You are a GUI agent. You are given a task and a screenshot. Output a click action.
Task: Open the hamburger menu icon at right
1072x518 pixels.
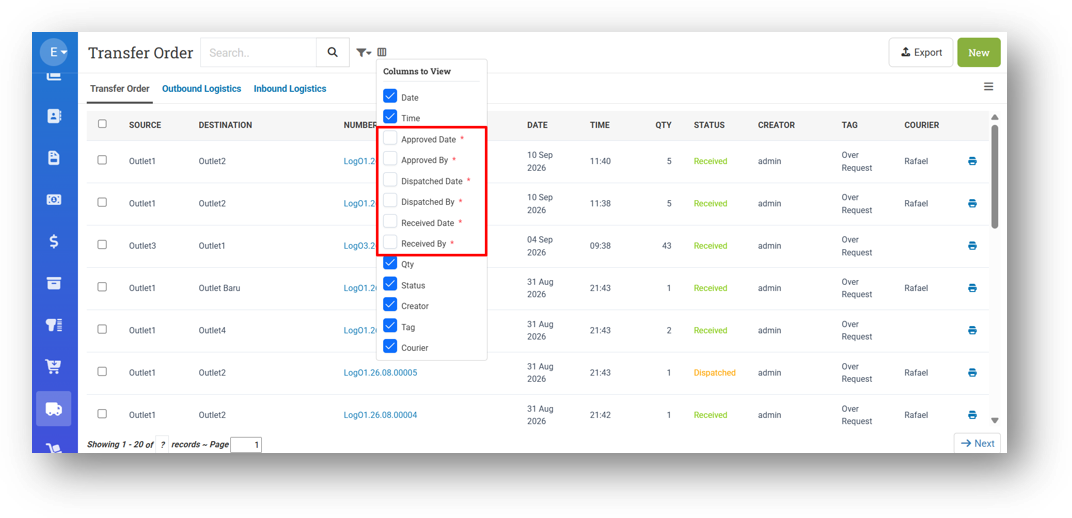[x=989, y=87]
